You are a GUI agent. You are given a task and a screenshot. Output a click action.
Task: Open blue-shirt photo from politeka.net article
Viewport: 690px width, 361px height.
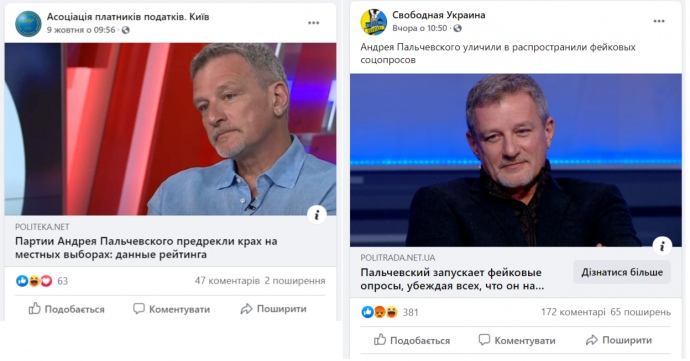(170, 129)
